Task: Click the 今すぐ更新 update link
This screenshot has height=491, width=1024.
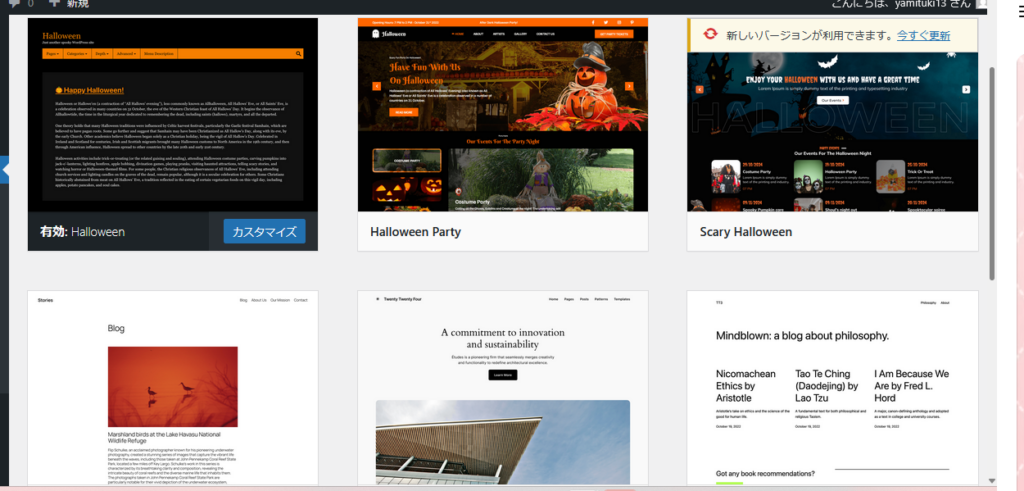Action: pyautogui.click(x=923, y=35)
